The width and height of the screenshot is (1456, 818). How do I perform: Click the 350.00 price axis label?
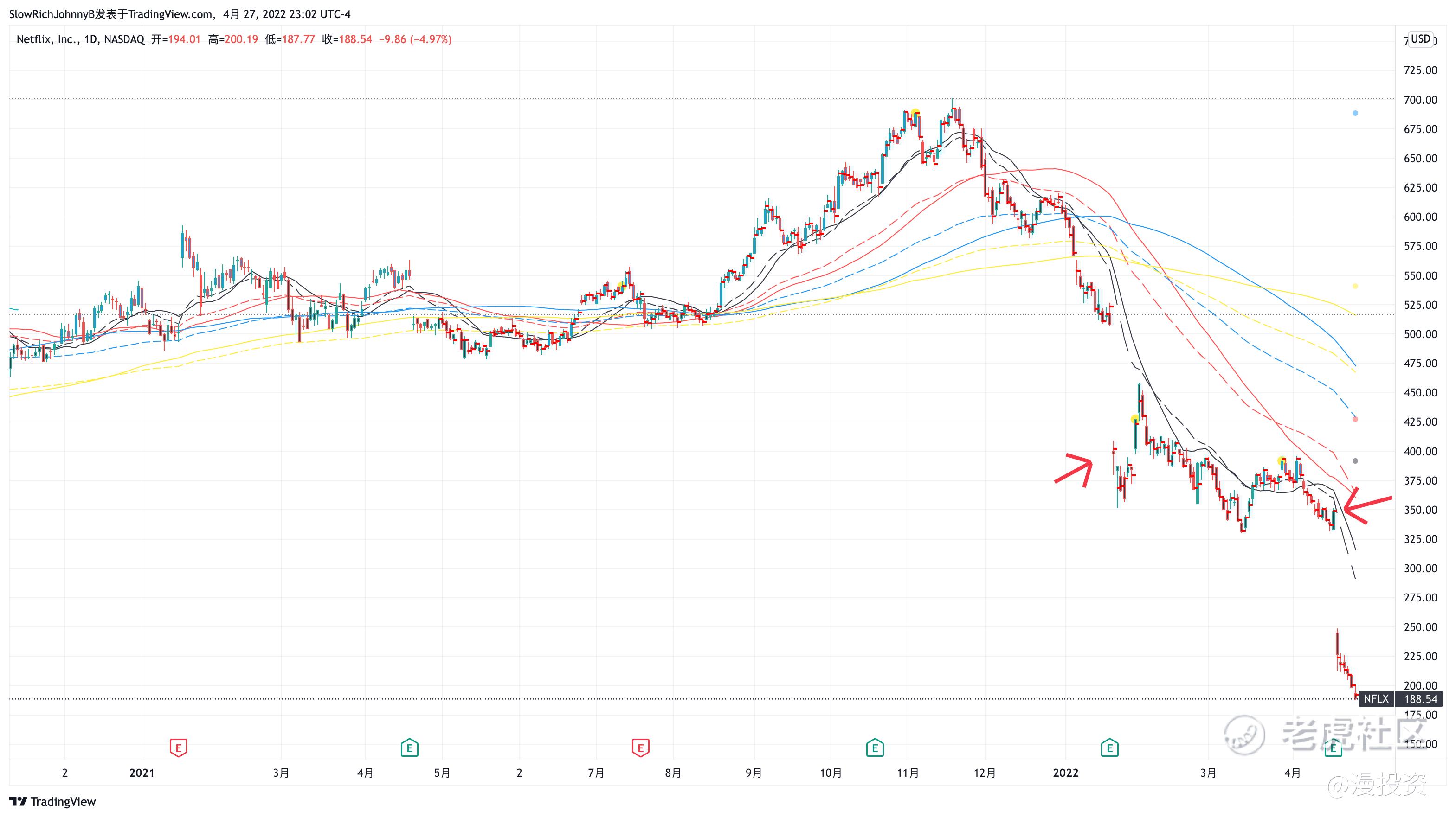pyautogui.click(x=1420, y=510)
